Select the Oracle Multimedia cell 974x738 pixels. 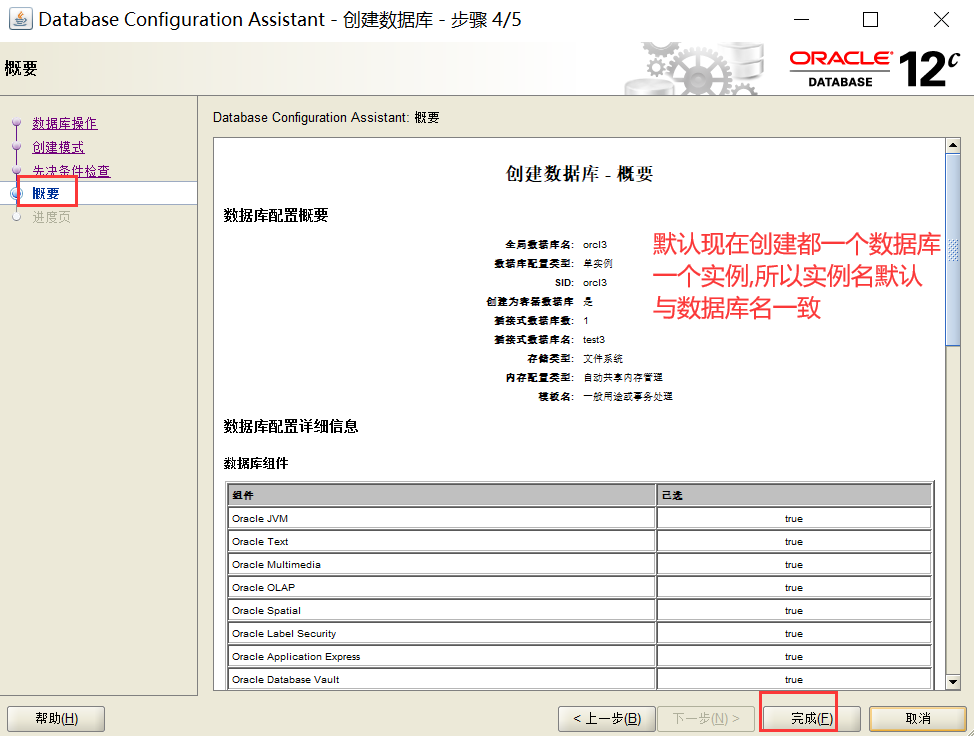click(442, 565)
